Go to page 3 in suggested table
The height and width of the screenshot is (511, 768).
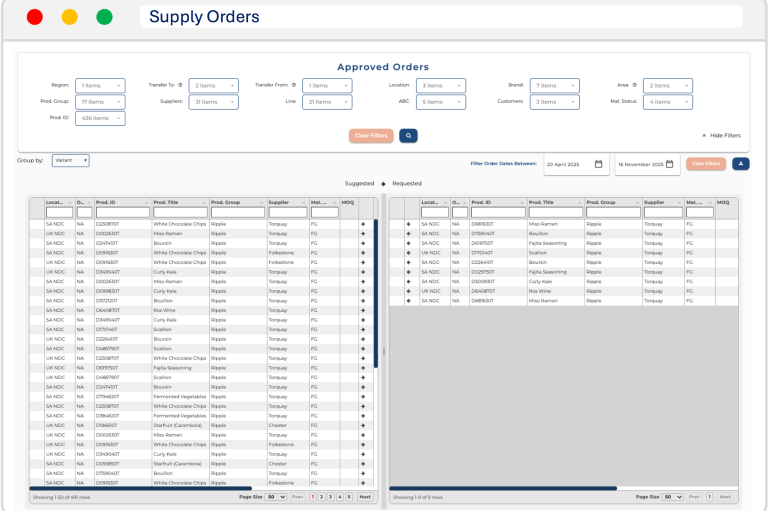(x=330, y=497)
